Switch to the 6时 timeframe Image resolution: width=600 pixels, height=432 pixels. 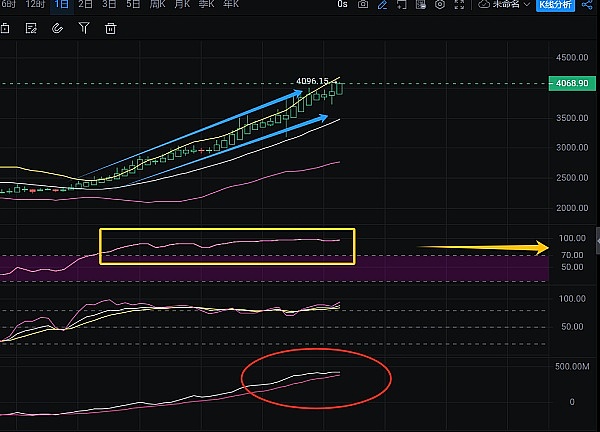(9, 5)
